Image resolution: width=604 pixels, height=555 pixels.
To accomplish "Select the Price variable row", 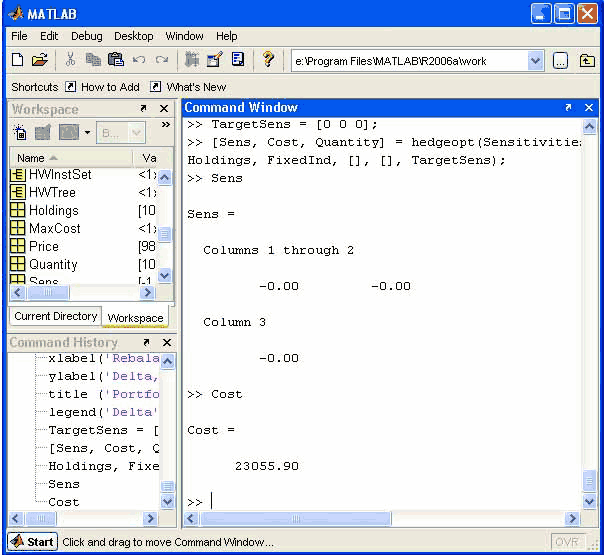I will coord(83,246).
